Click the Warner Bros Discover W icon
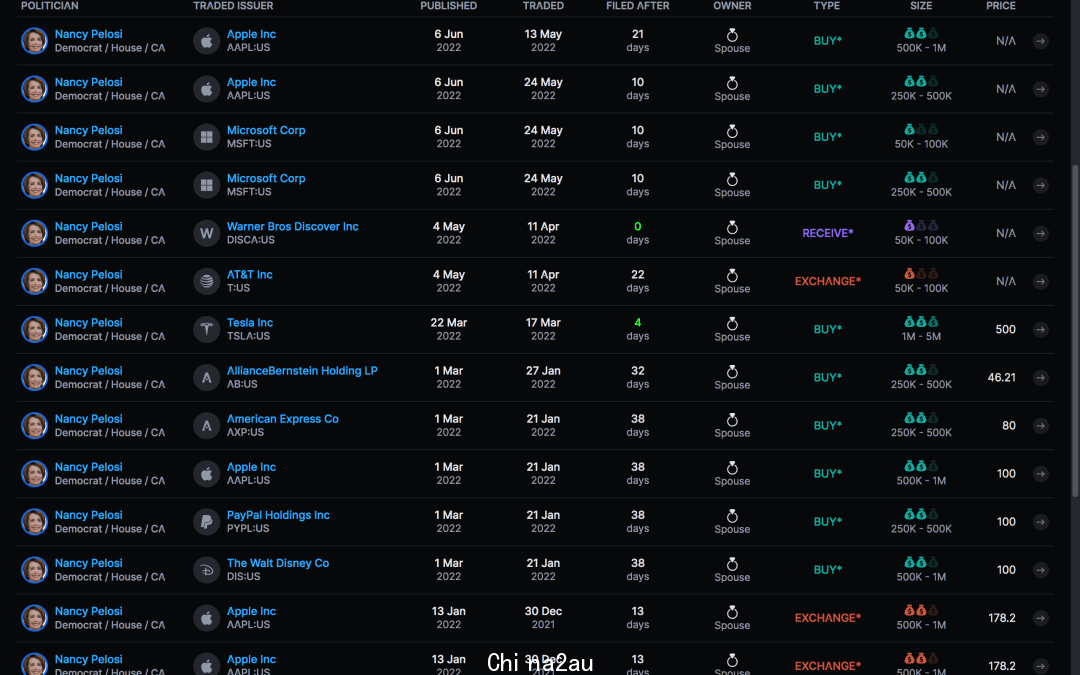 point(206,233)
